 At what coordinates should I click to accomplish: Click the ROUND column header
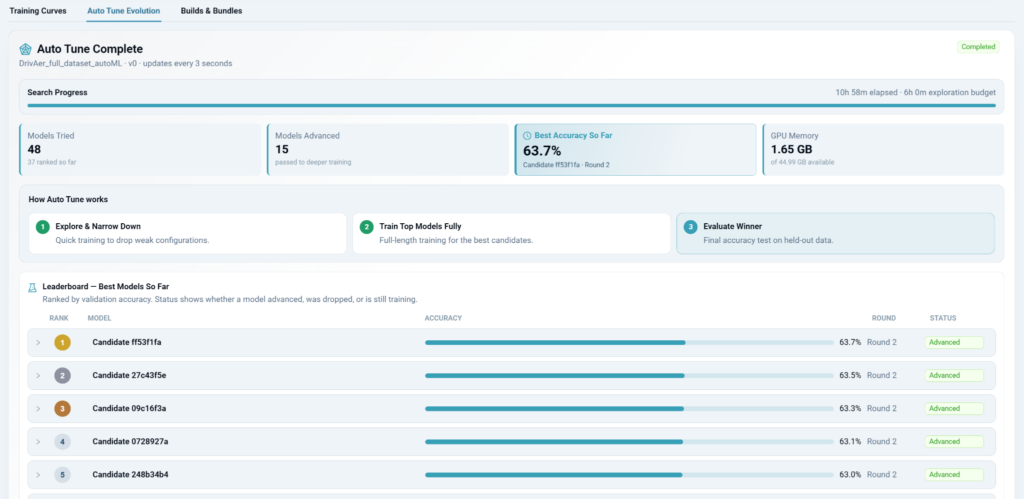point(884,318)
